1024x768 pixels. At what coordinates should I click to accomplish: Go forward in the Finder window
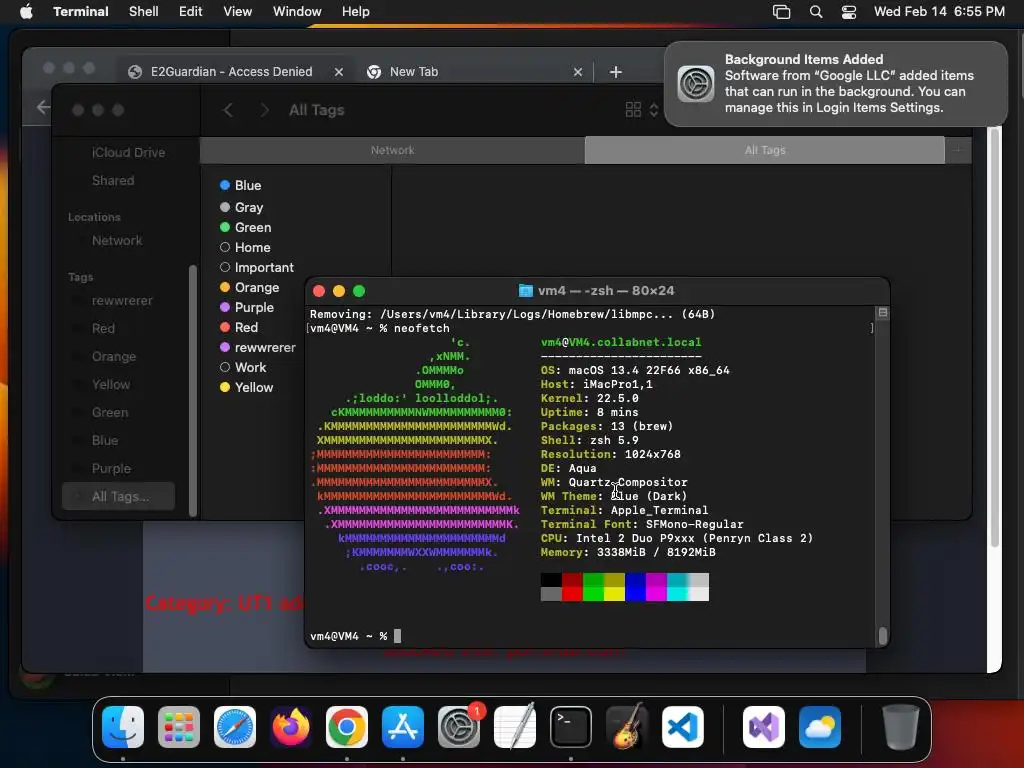point(264,110)
